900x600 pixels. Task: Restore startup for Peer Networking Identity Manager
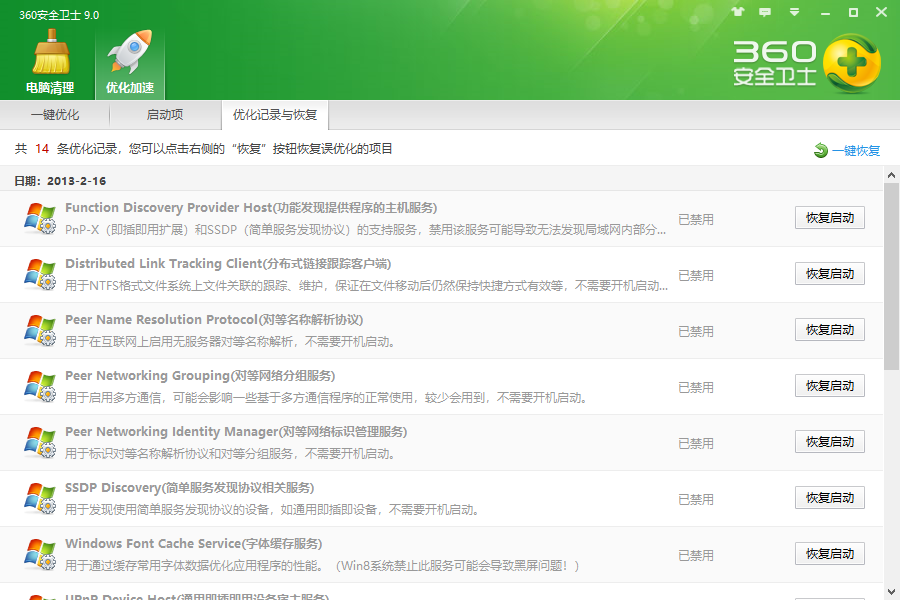coord(829,442)
